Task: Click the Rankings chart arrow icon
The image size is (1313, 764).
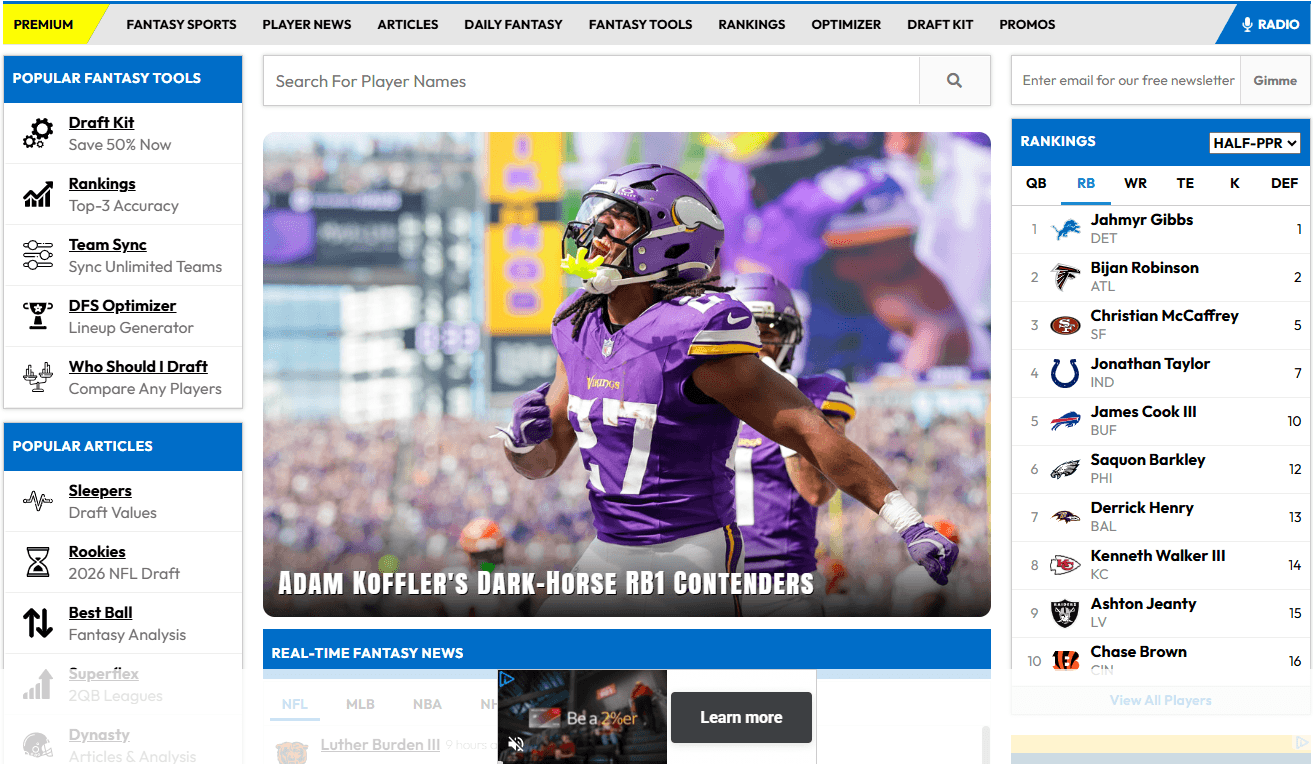Action: click(38, 194)
